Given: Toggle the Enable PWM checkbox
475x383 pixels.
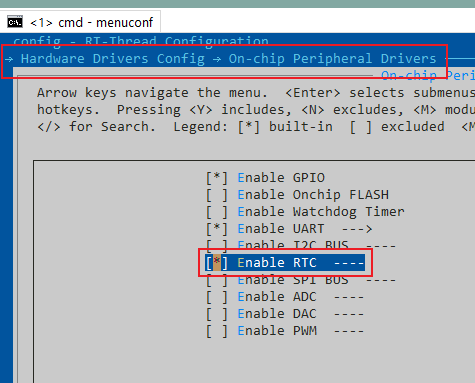Looking at the screenshot, I should pos(217,331).
